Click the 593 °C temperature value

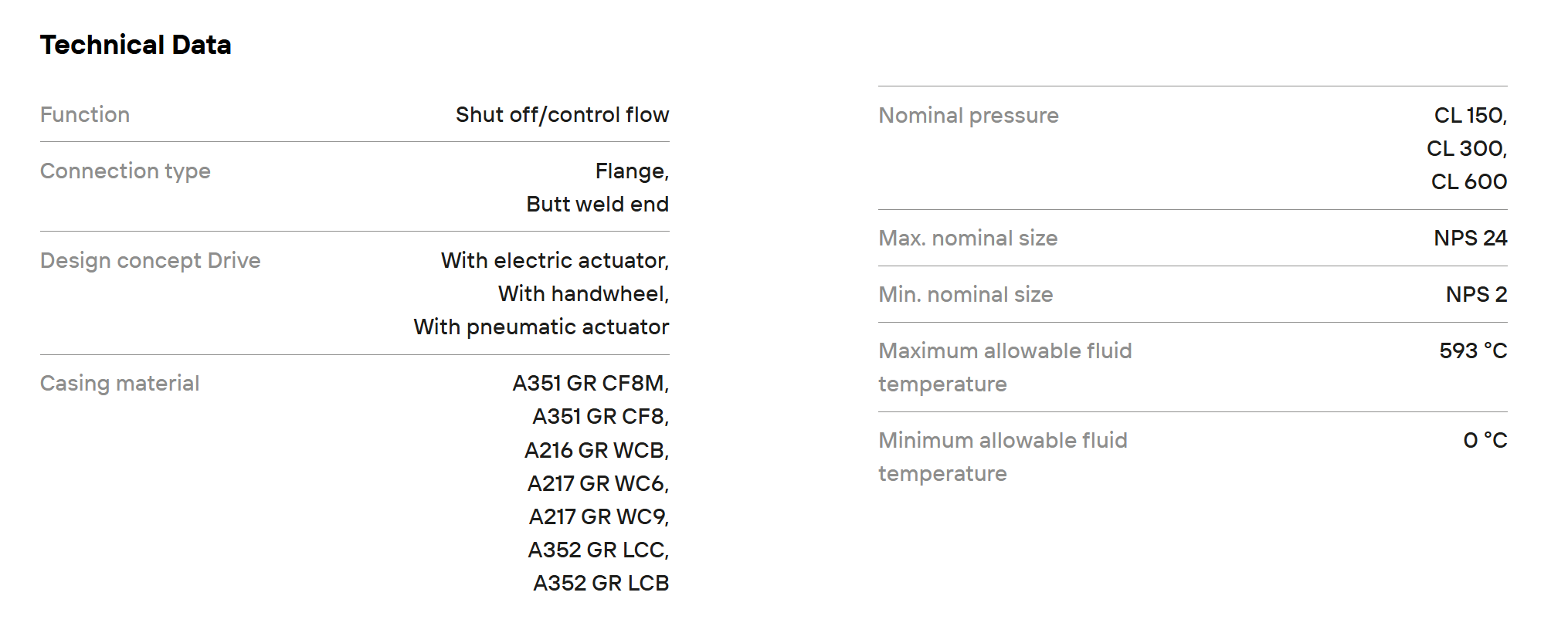(1473, 351)
